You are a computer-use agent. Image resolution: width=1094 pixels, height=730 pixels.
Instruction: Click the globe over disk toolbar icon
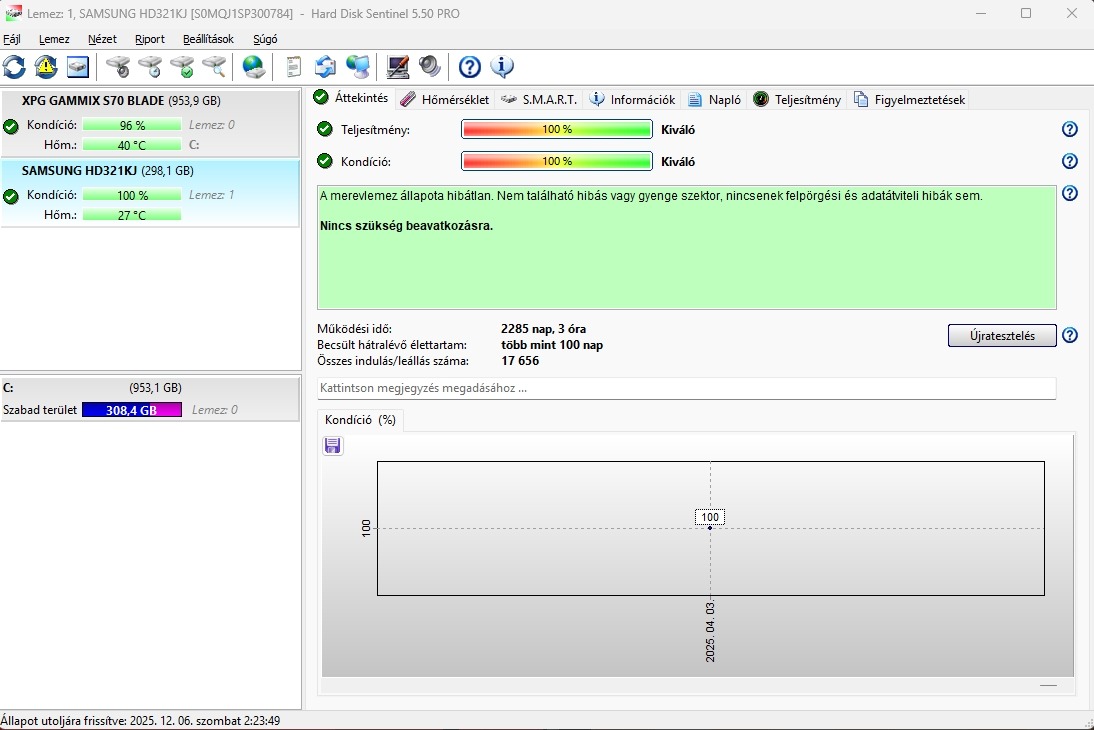point(254,67)
